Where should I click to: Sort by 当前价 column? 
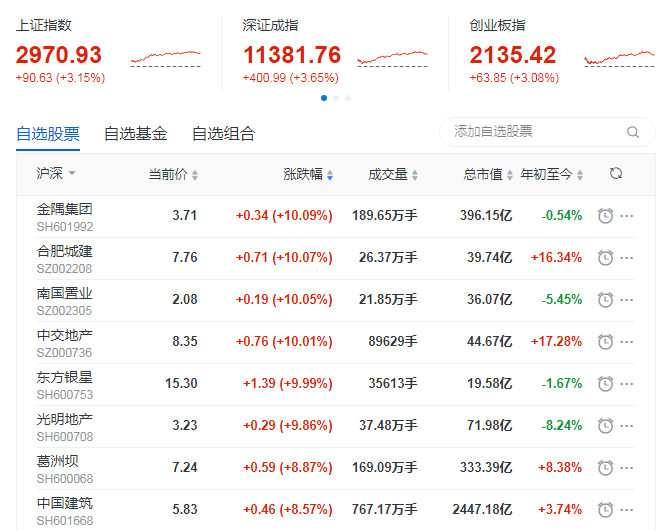173,174
